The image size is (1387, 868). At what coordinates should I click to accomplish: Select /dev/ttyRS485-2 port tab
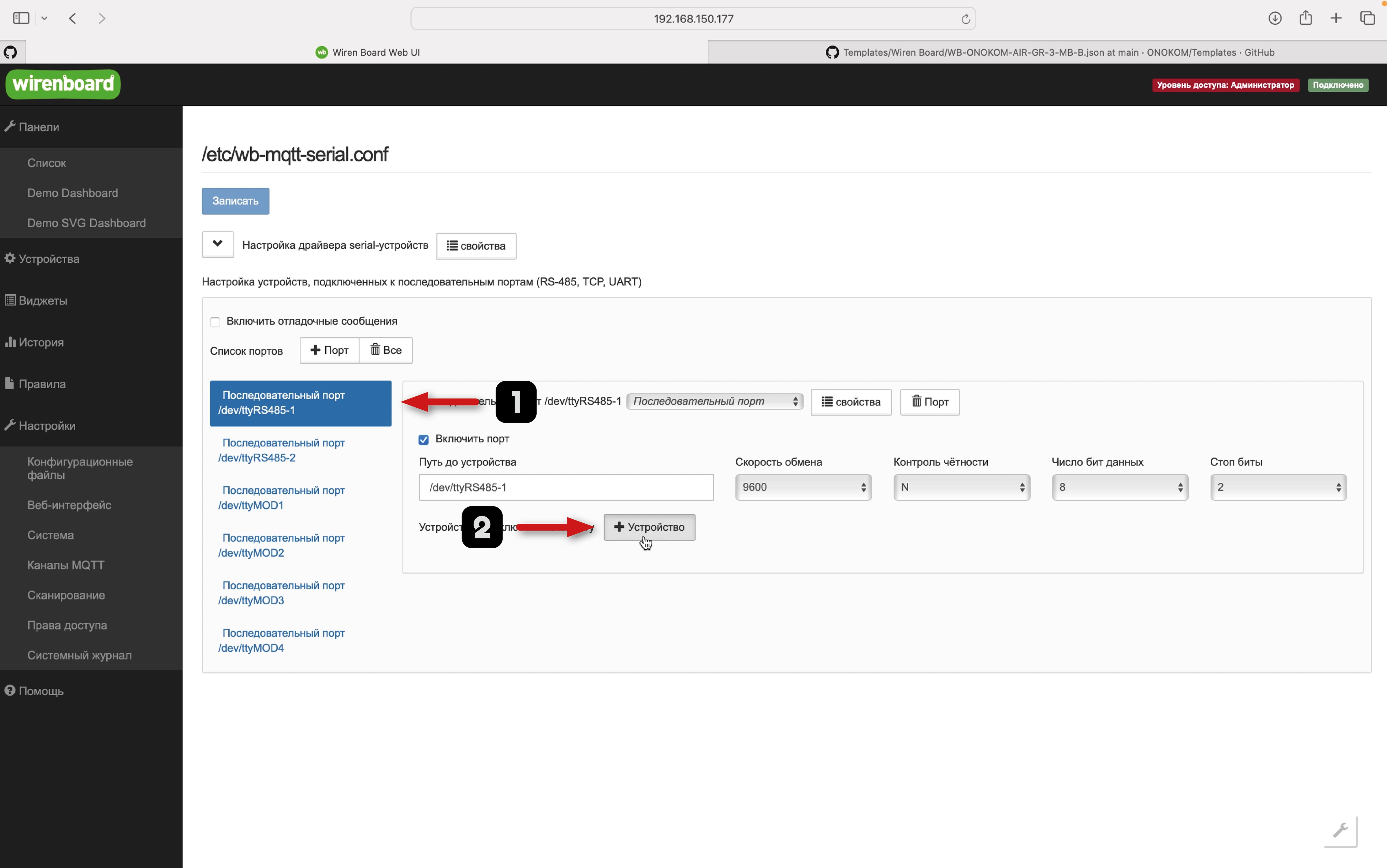[282, 451]
